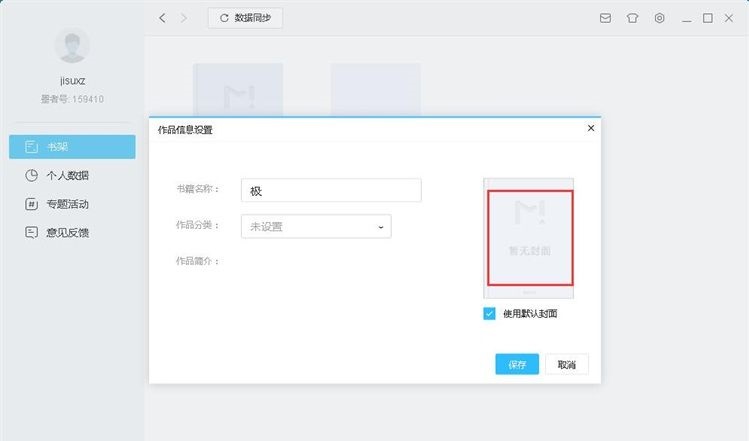Viewport: 749px width, 441px height.
Task: Click the first book cover behind dialog
Action: [238, 89]
